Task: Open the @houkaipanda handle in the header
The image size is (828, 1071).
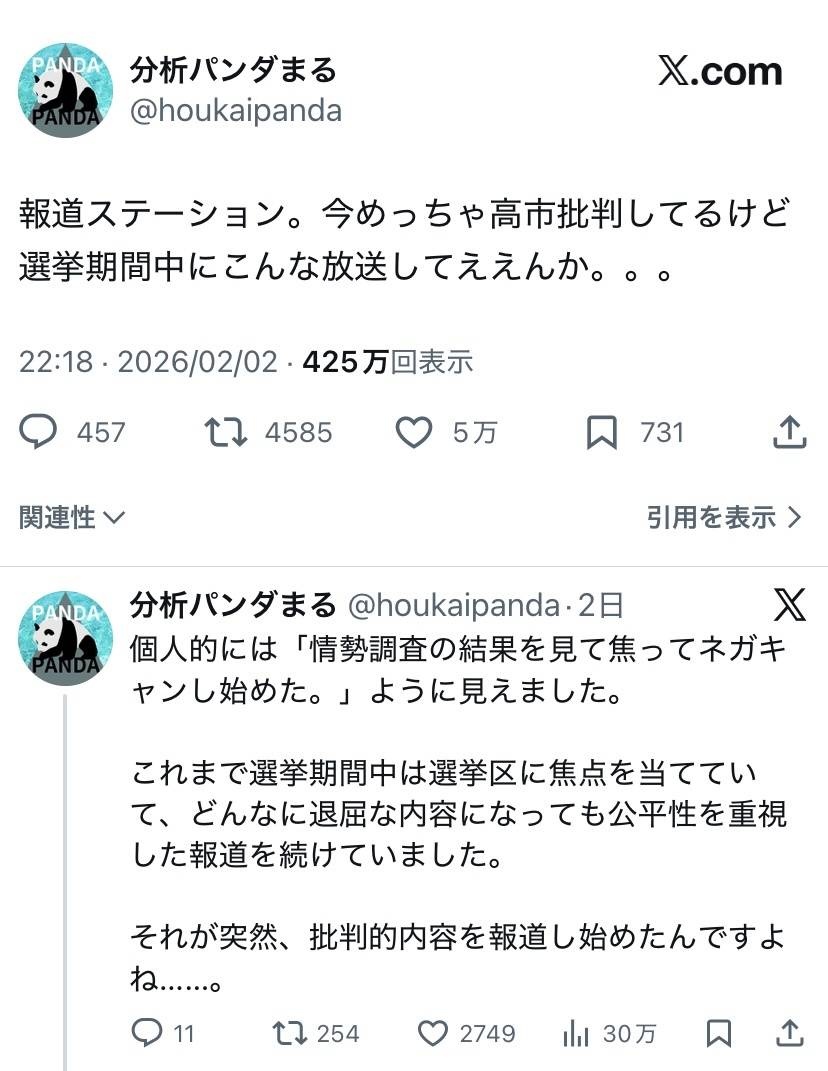Action: pyautogui.click(x=236, y=110)
